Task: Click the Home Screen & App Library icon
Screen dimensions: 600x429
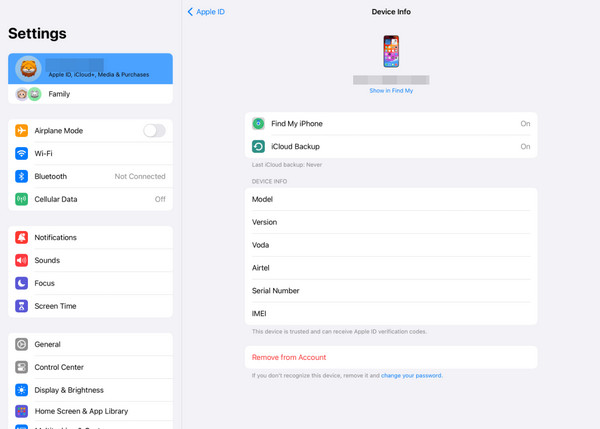Action: click(x=21, y=411)
